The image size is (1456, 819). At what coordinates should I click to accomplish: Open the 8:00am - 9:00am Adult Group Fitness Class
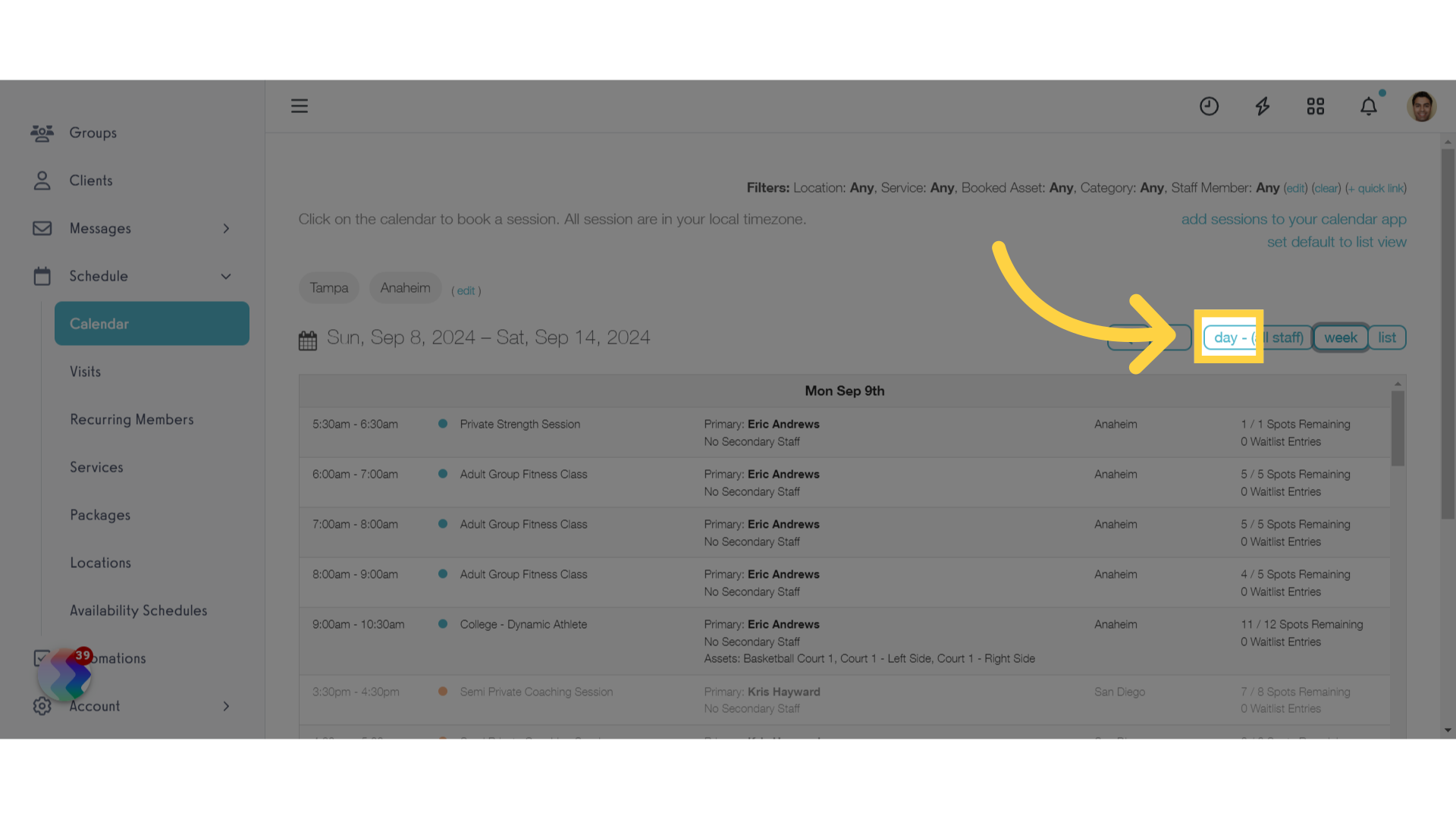coord(845,582)
